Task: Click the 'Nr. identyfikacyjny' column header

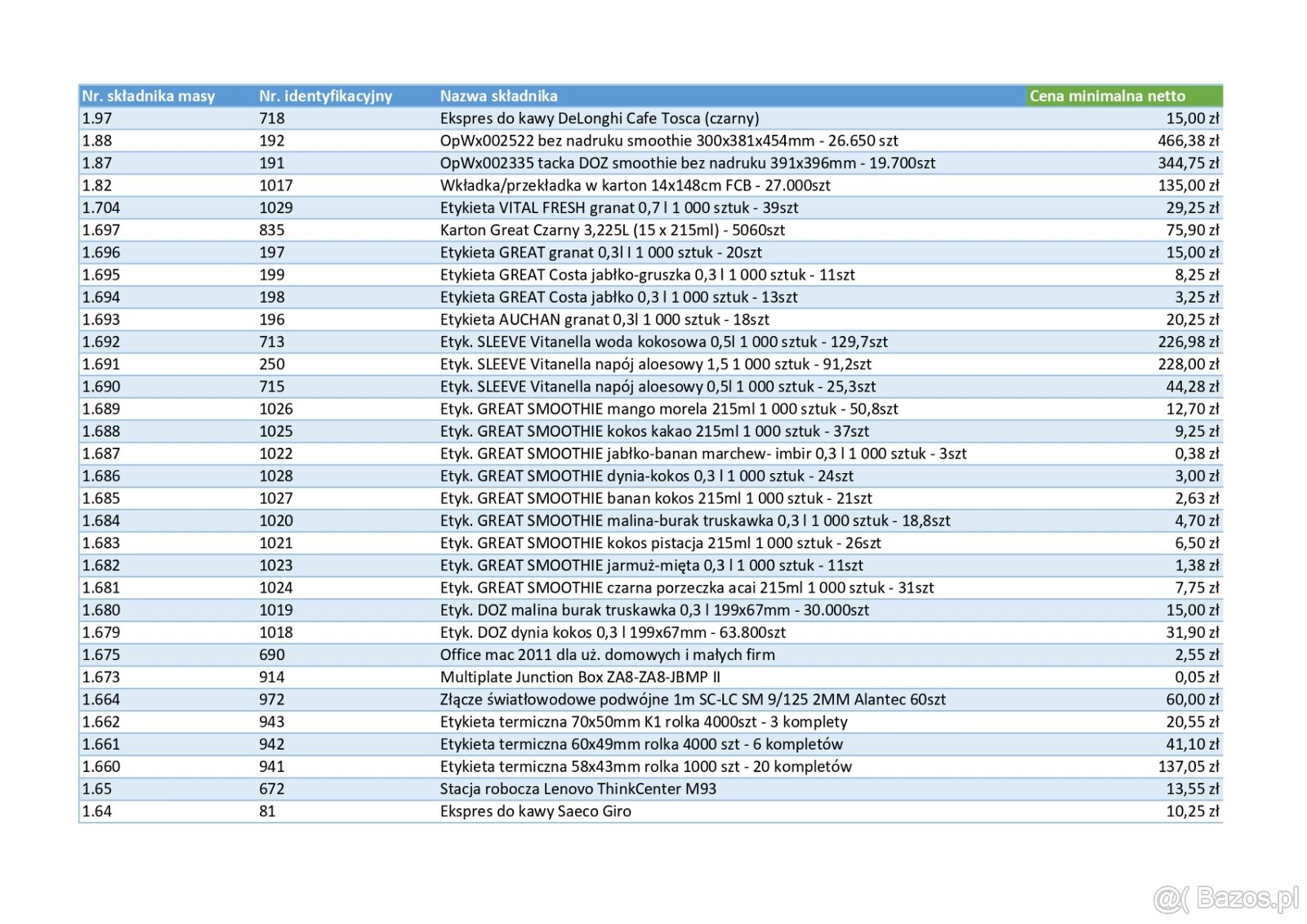Action: coord(326,96)
